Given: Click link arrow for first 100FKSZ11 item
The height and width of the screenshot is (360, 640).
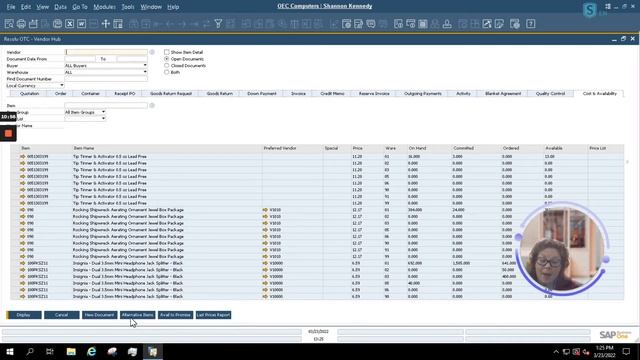Looking at the screenshot, I should (x=22, y=263).
